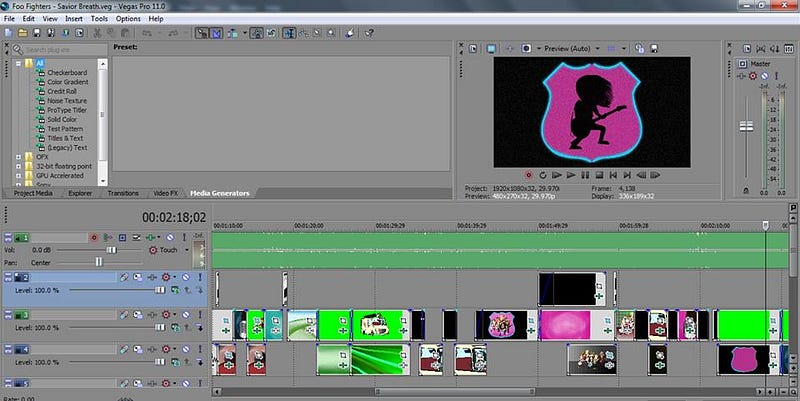The image size is (800, 401).
Task: Make compositing child on video track 3
Action: click(x=199, y=328)
